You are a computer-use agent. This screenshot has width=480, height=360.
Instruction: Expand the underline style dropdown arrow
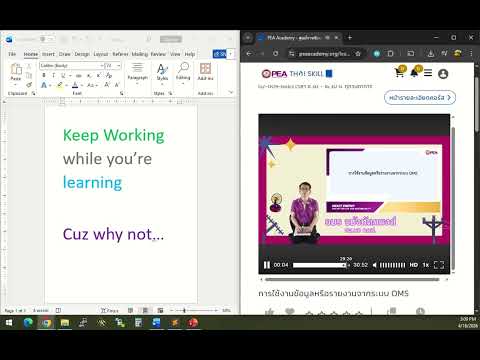pyautogui.click(x=70, y=76)
